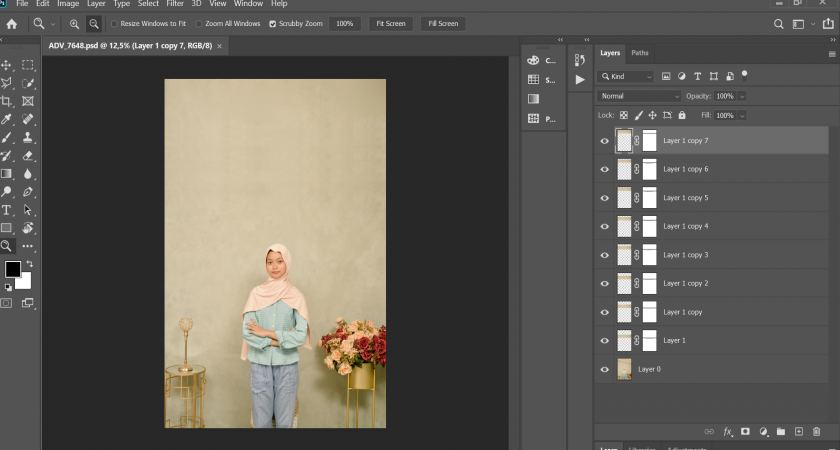This screenshot has height=450, width=840.
Task: Expand the Opacity slider dropdown arrow
Action: coord(741,96)
